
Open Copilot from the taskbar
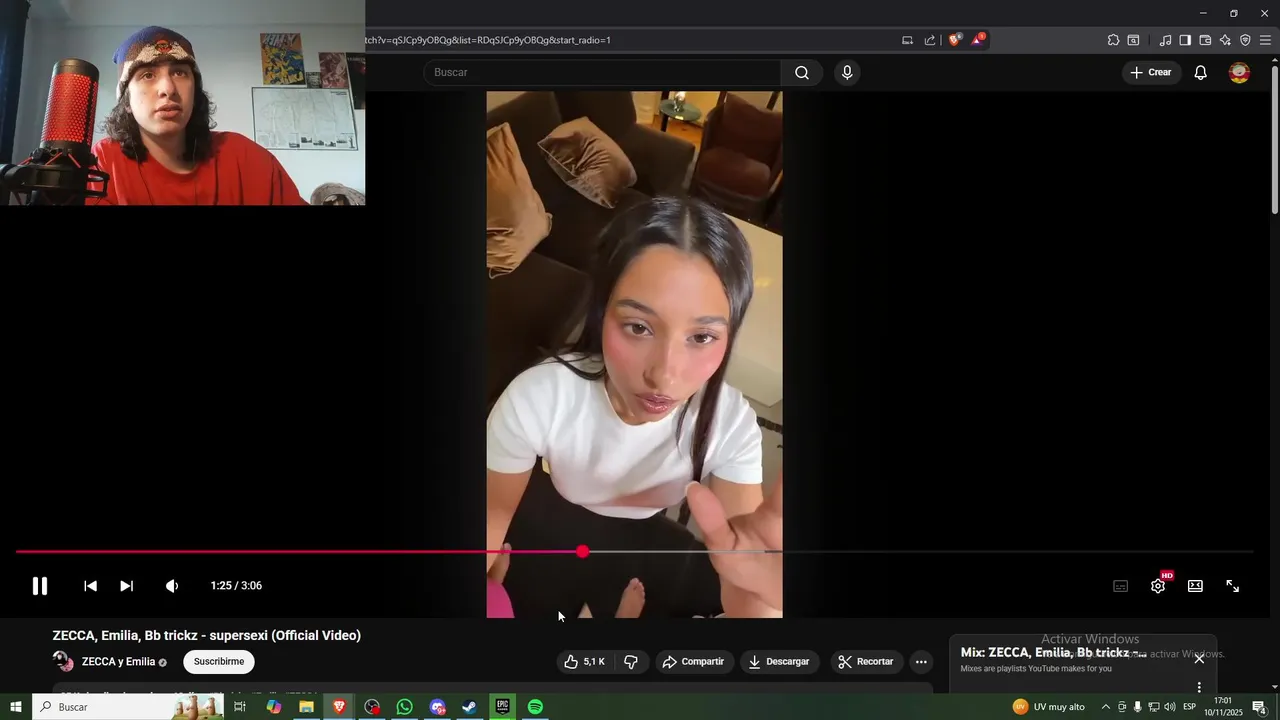pyautogui.click(x=274, y=707)
